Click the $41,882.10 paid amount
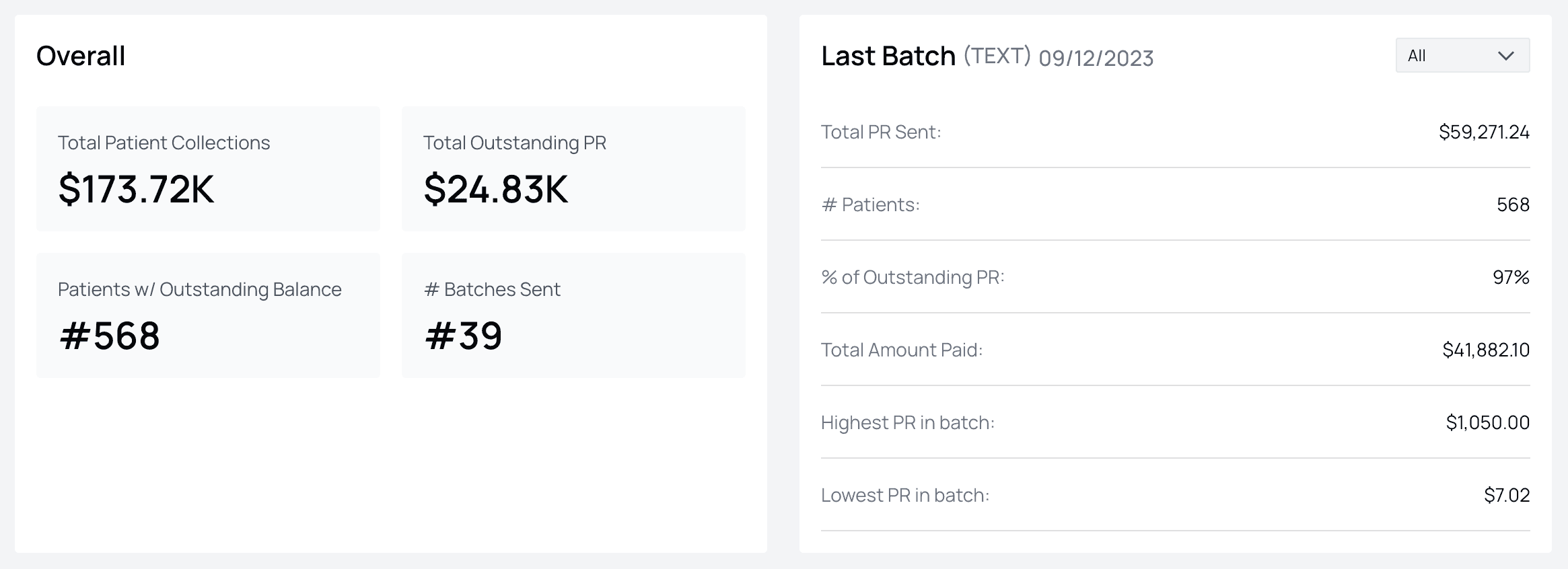The image size is (1568, 569). tap(1486, 350)
